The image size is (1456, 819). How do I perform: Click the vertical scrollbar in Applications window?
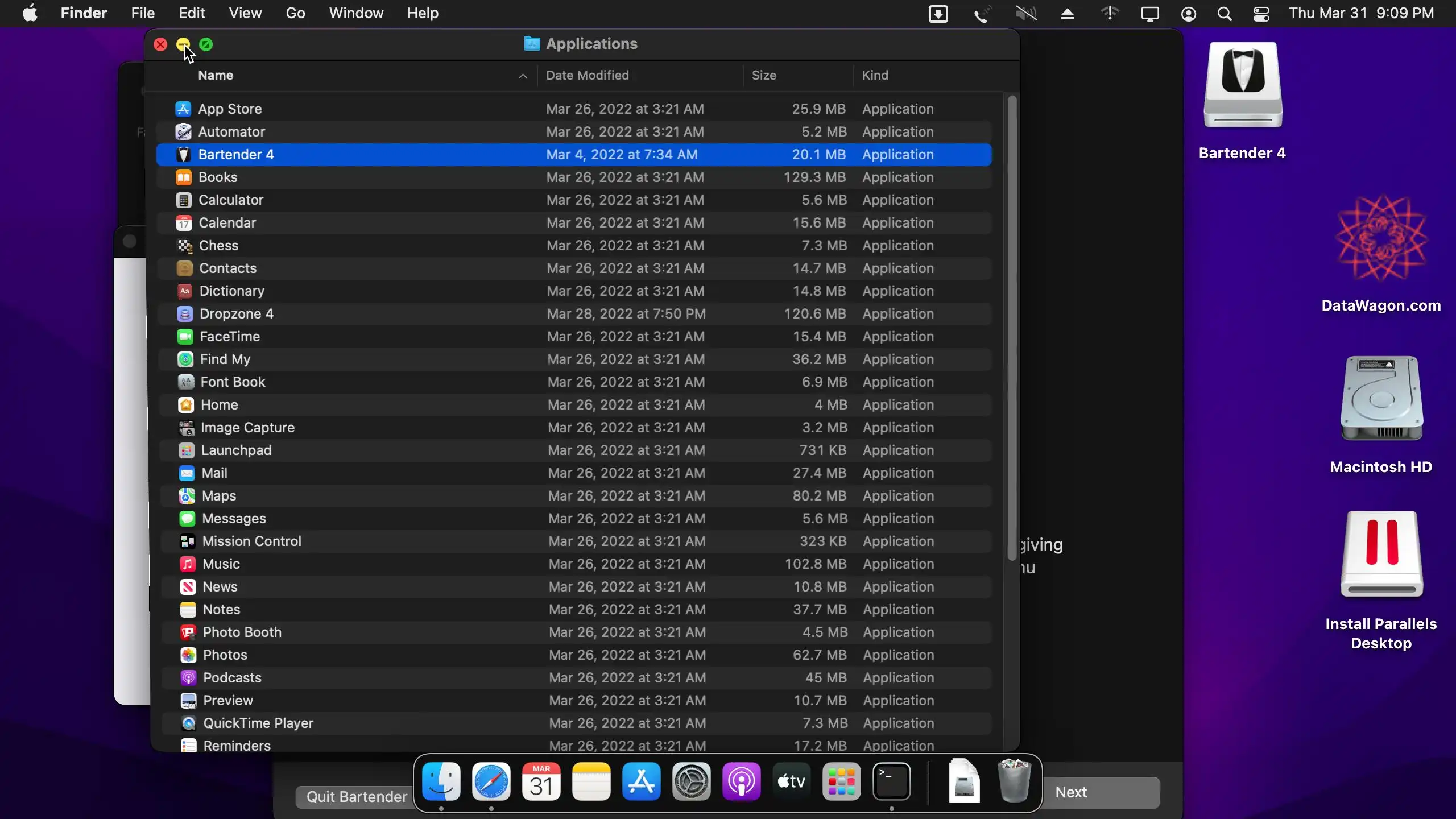click(x=1011, y=327)
